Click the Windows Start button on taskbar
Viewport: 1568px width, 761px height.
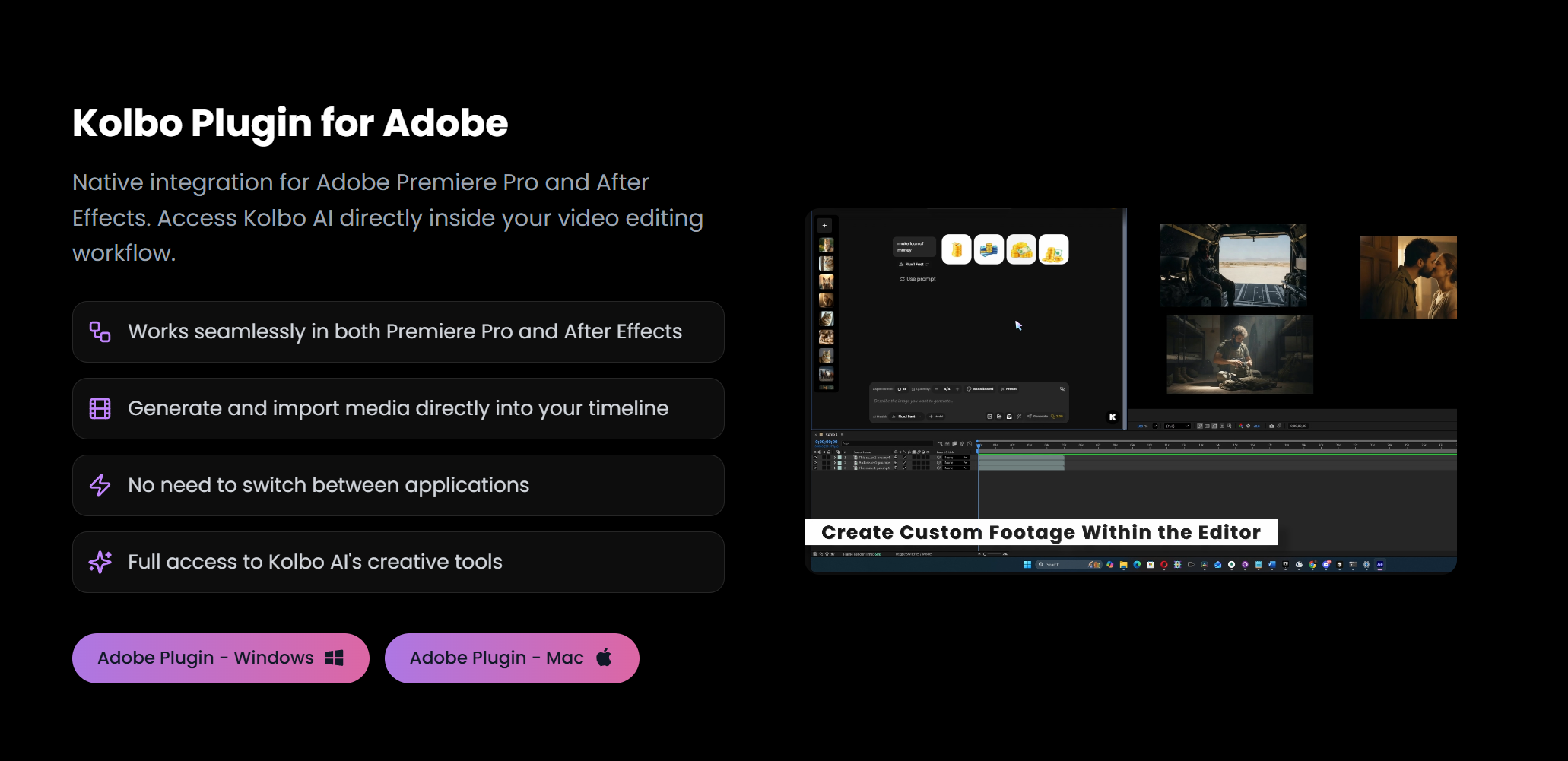(1027, 564)
